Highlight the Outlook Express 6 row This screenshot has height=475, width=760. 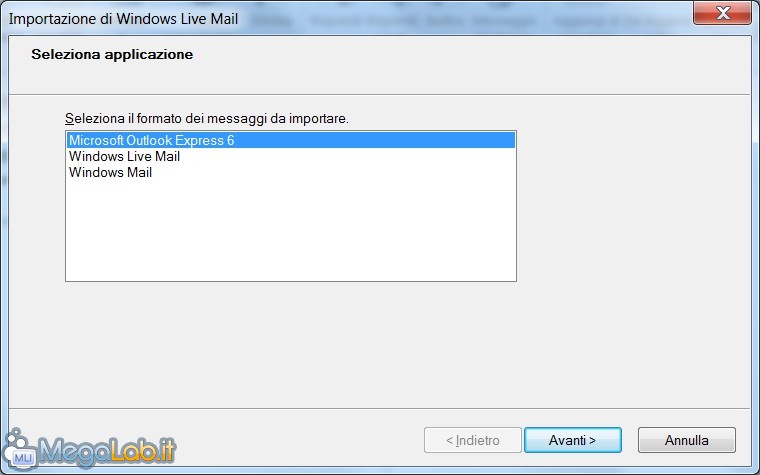(291, 140)
